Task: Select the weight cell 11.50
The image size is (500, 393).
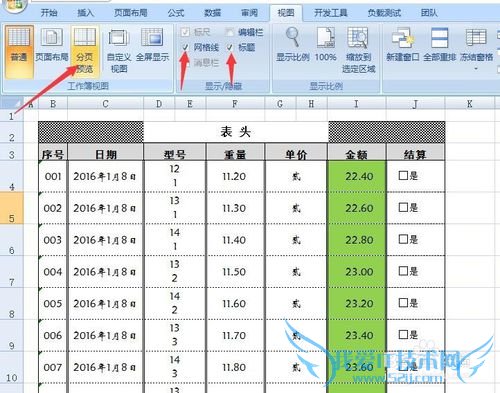Action: tap(235, 272)
